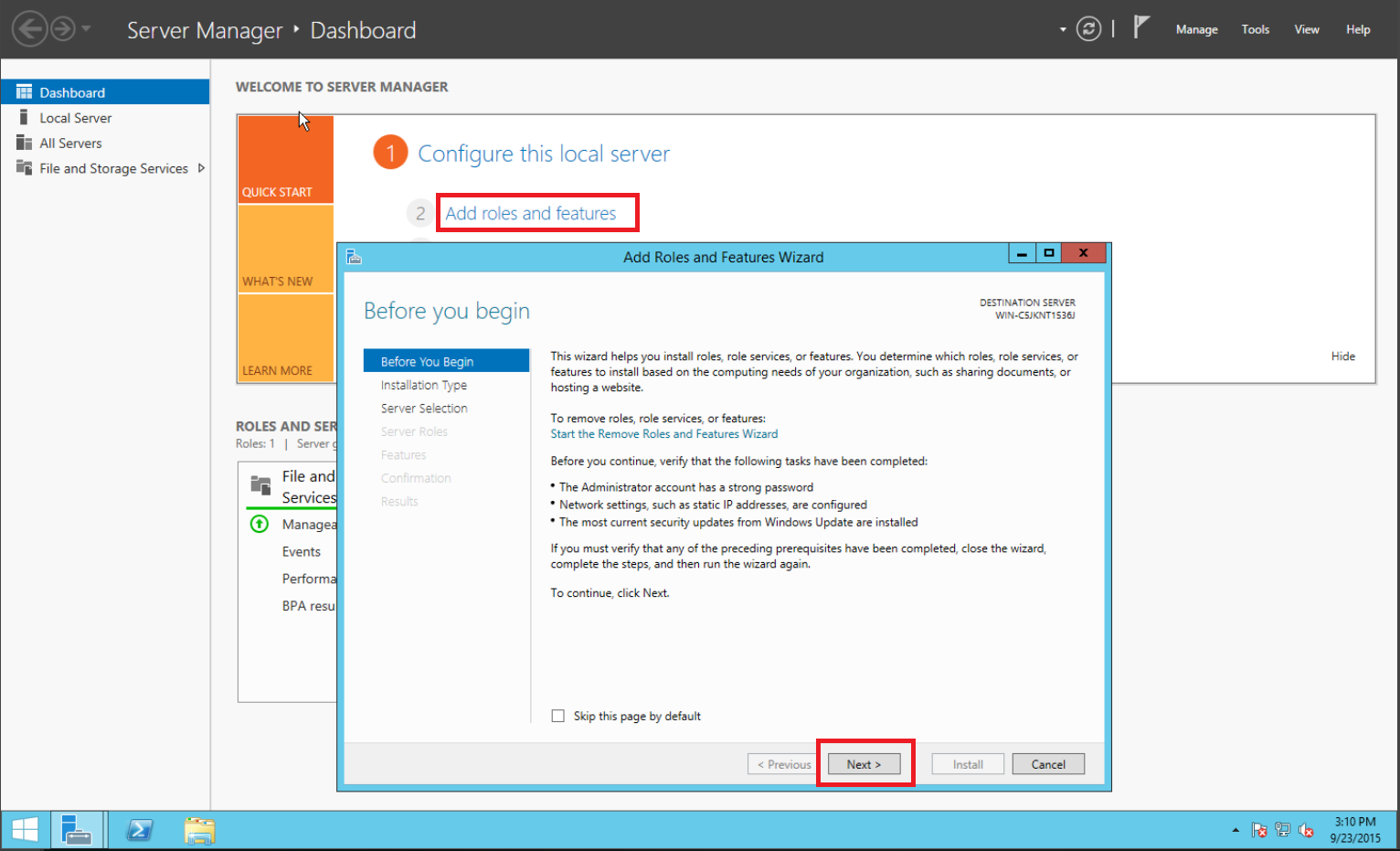
Task: Open the navigation history dropdown arrow
Action: (87, 29)
